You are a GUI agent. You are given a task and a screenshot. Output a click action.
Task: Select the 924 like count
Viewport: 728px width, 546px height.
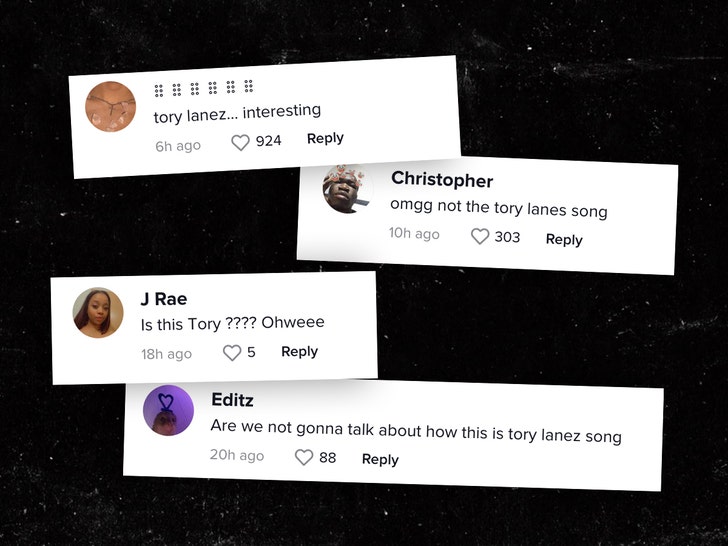[x=268, y=141]
